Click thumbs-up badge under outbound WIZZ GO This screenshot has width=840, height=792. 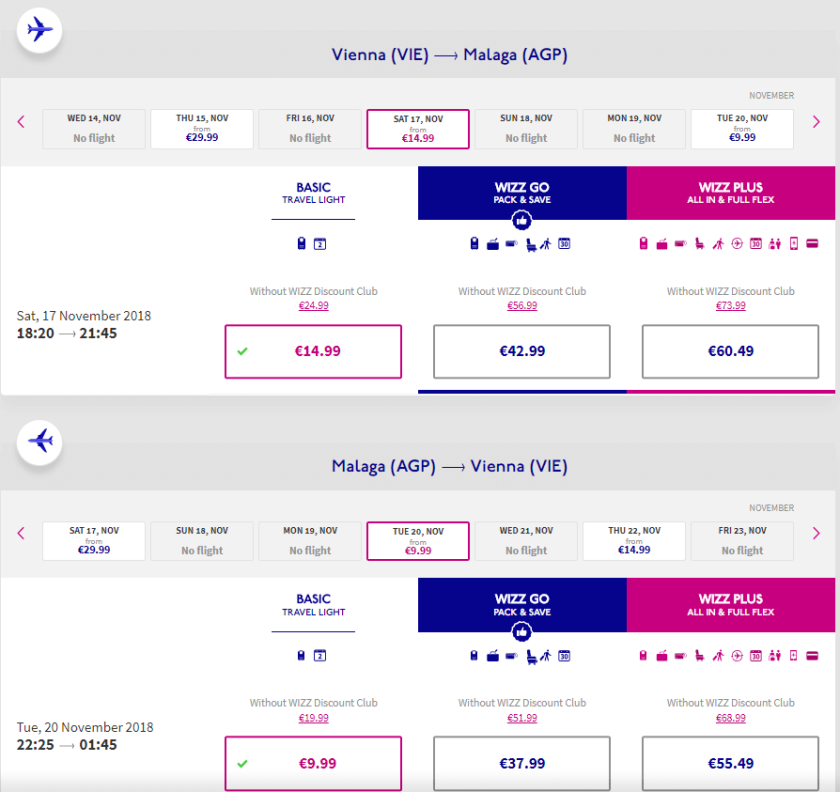(521, 220)
